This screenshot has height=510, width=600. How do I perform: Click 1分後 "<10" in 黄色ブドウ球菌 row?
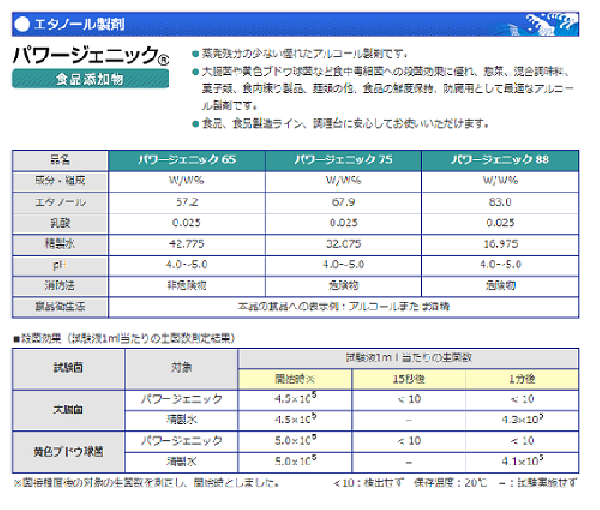pos(522,441)
